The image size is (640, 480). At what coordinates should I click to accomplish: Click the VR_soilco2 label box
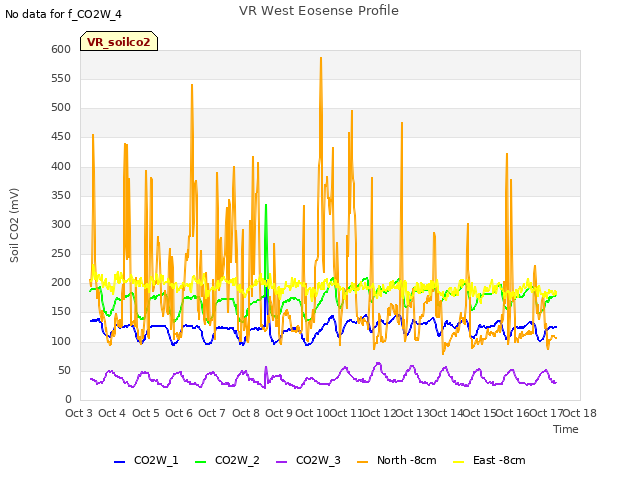coord(119,41)
